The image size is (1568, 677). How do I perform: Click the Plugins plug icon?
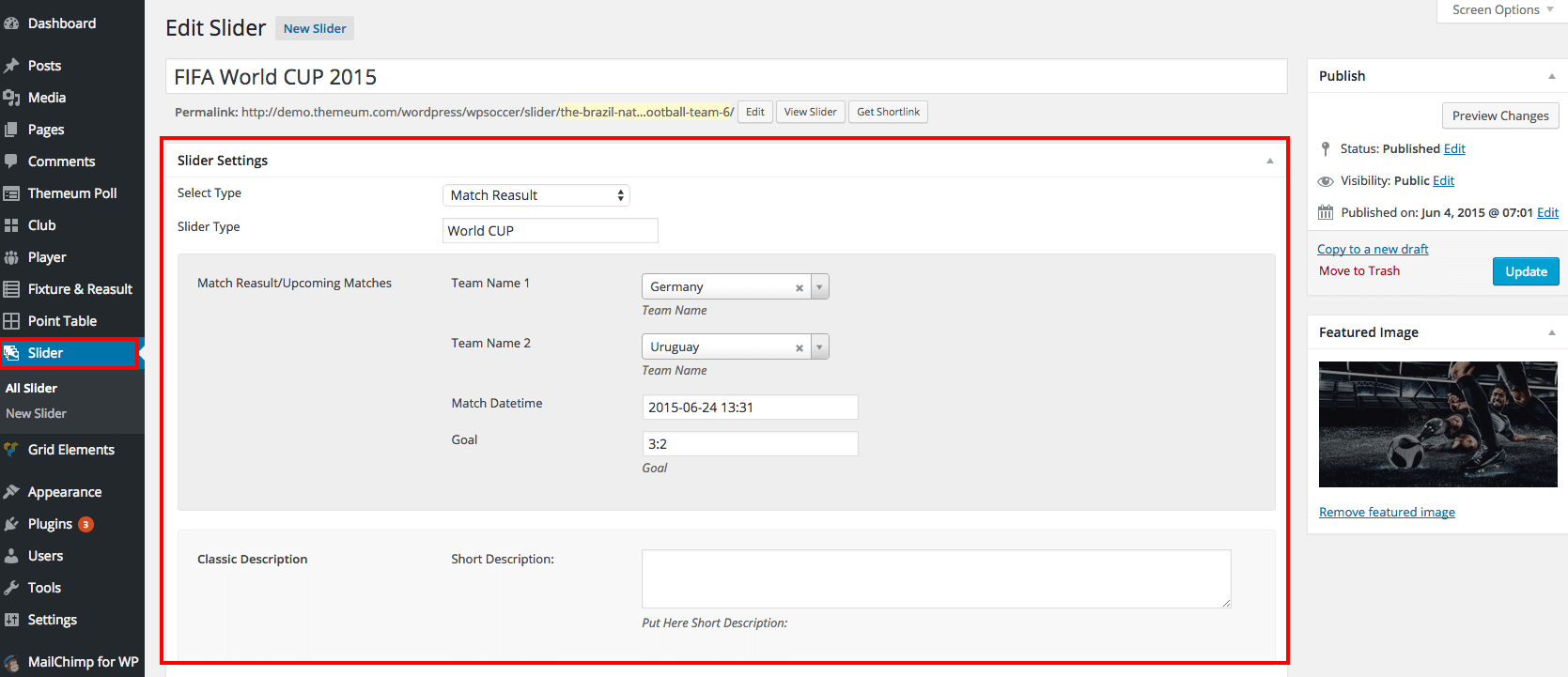(11, 524)
